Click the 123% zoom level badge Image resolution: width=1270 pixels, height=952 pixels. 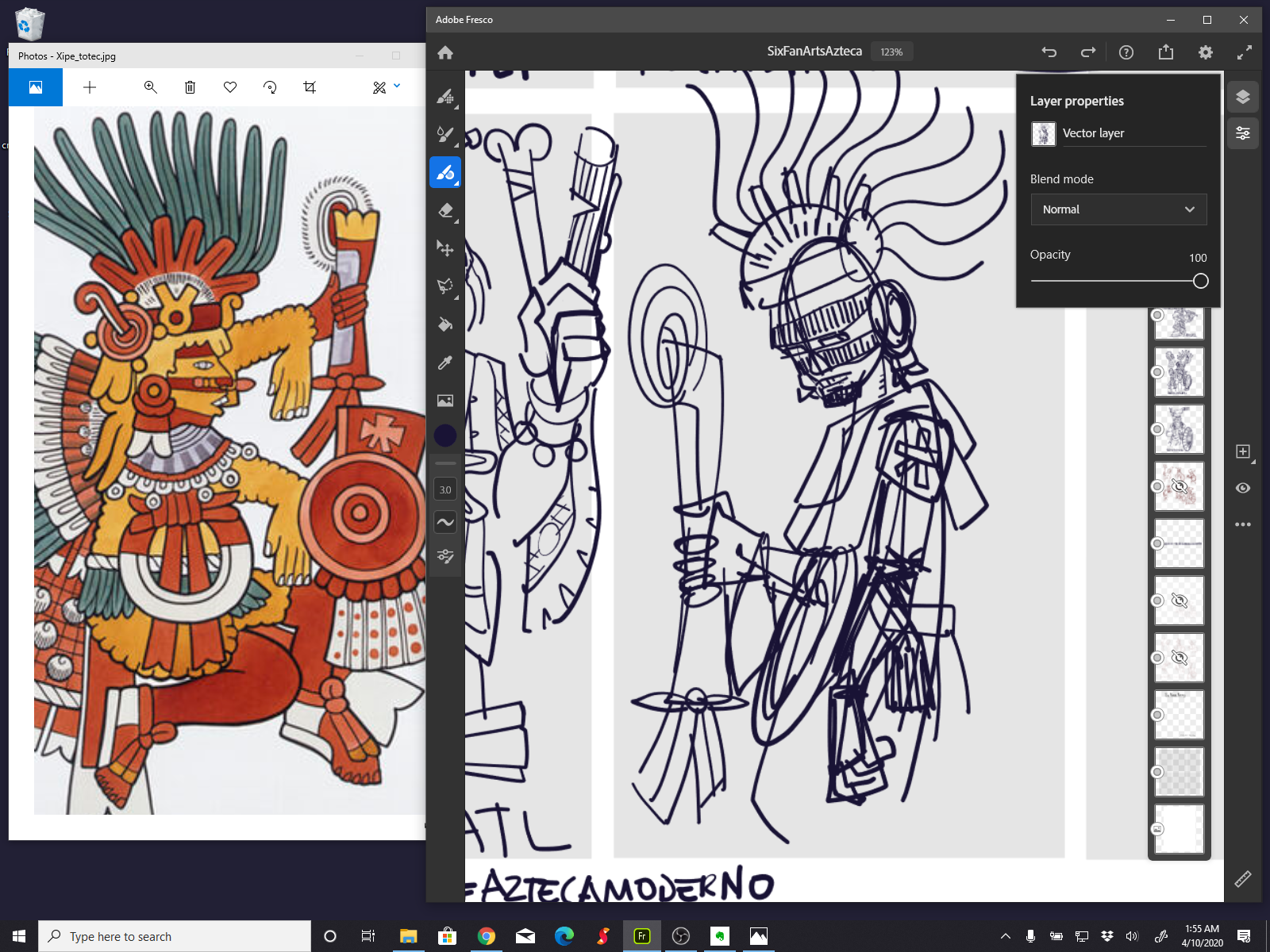pos(891,52)
